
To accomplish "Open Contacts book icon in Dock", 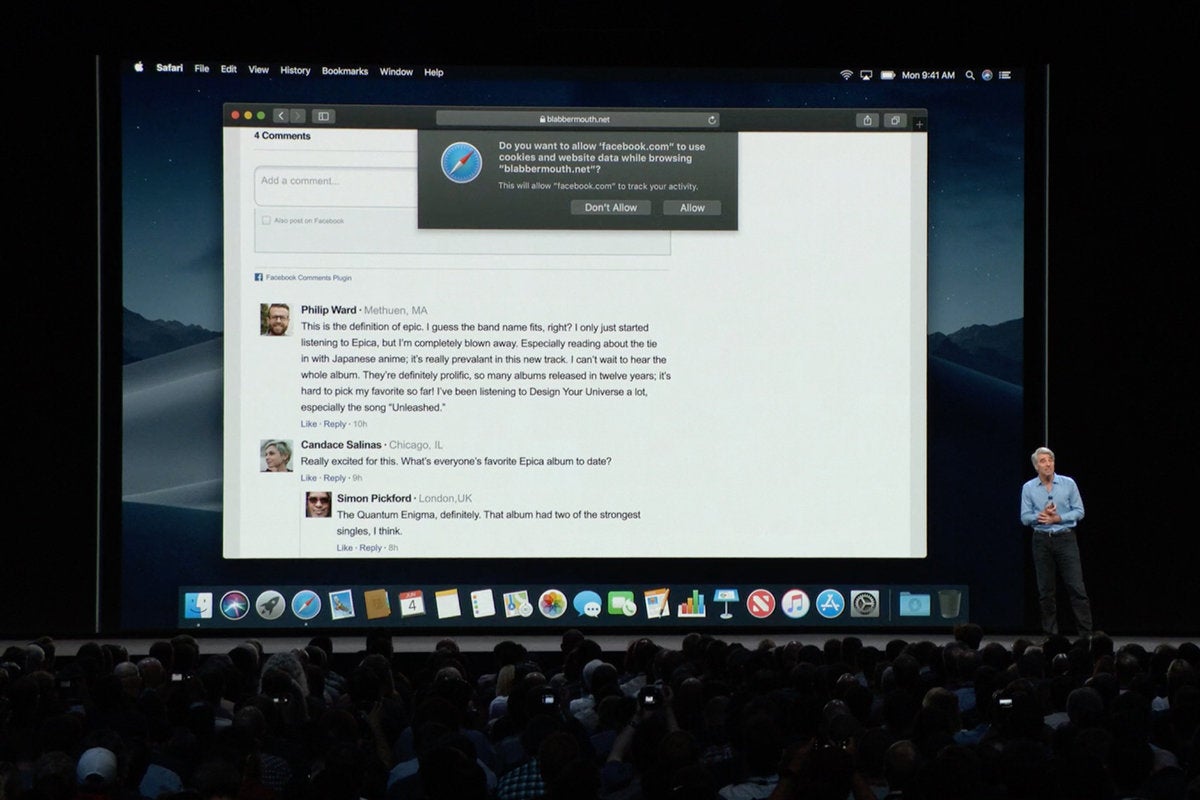I will [x=377, y=604].
